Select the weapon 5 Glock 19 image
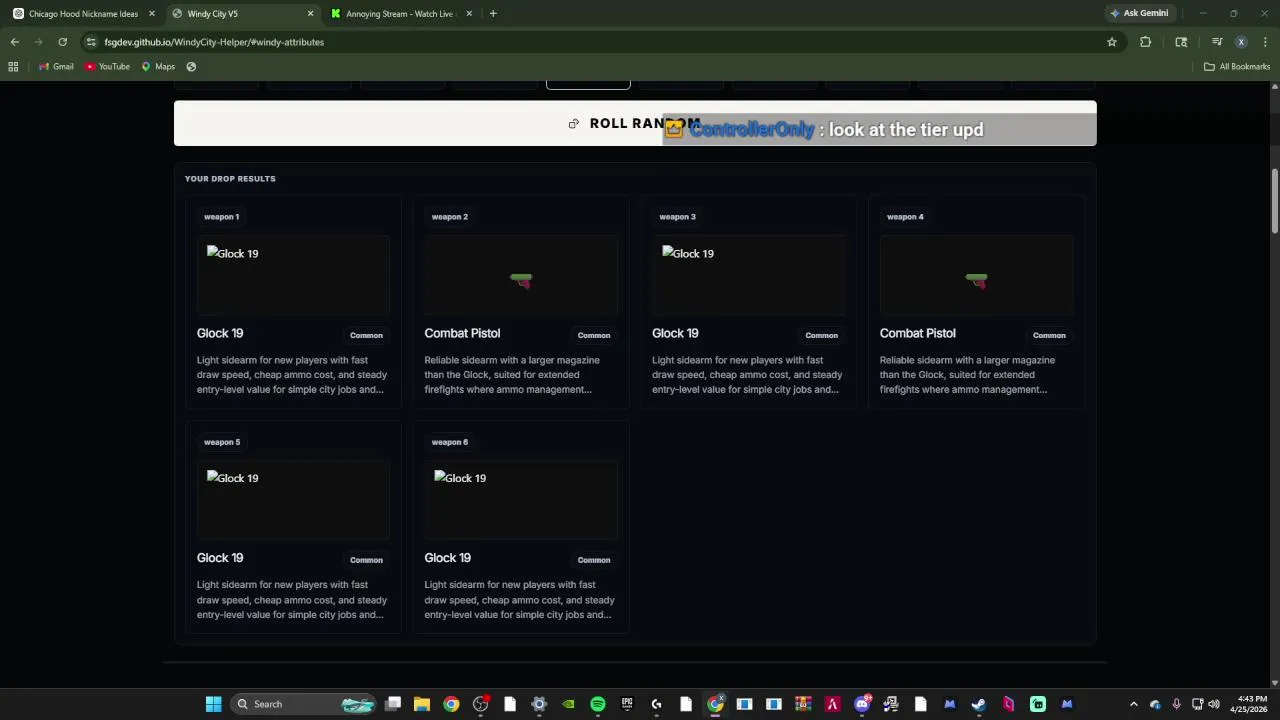The height and width of the screenshot is (720, 1280). point(293,500)
